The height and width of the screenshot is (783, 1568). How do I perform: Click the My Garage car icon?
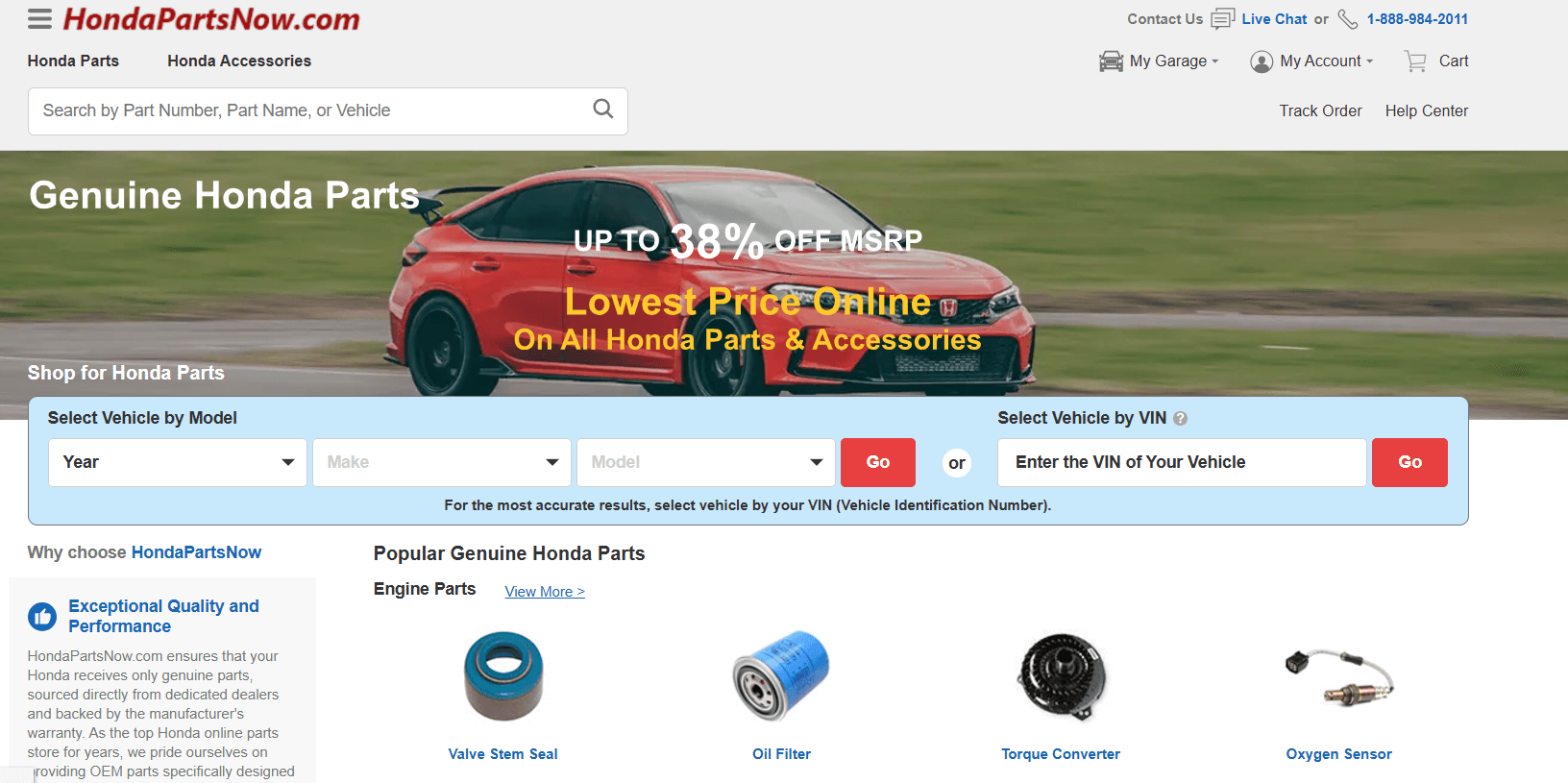click(x=1111, y=61)
